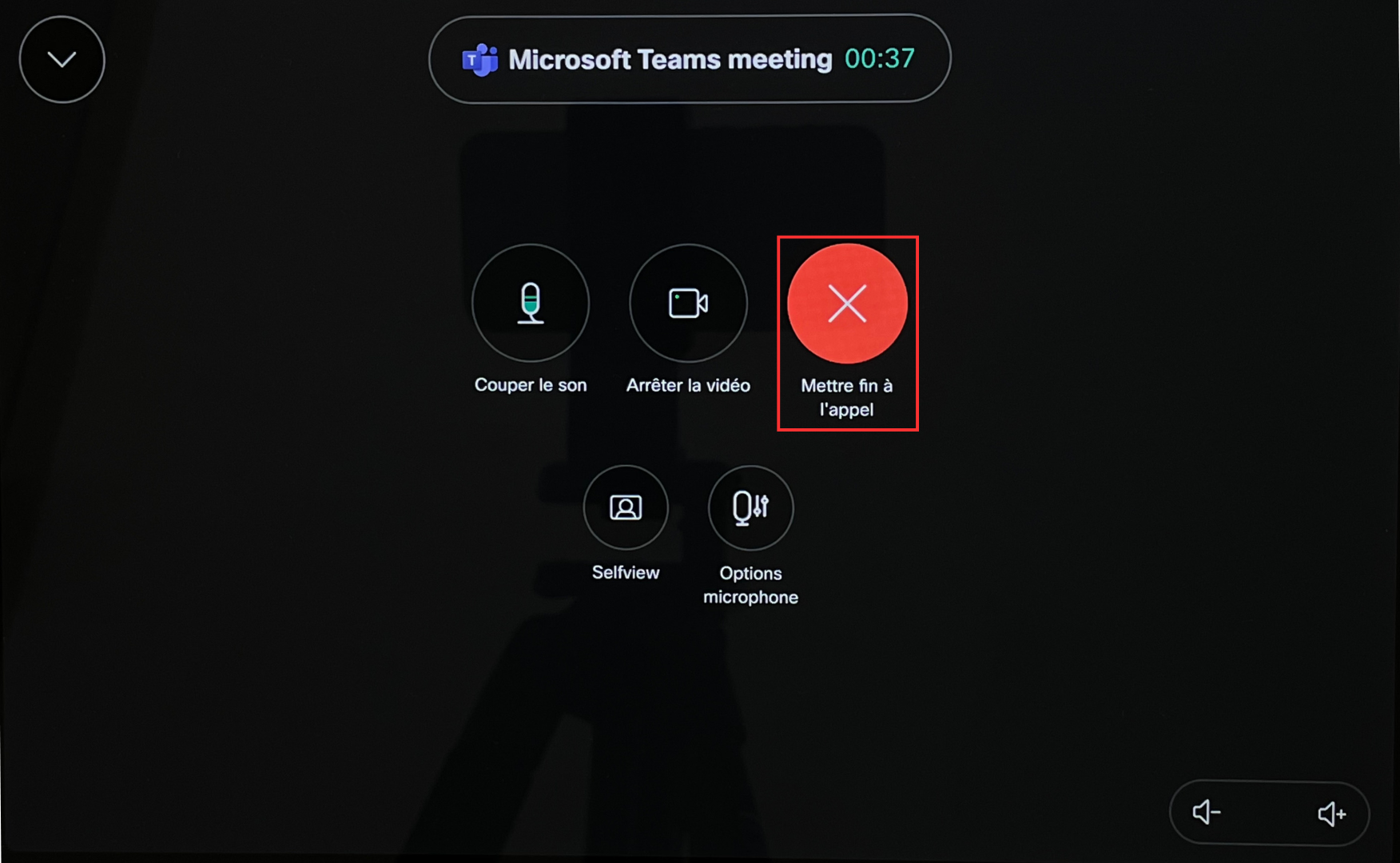This screenshot has width=1400, height=863.
Task: Click the 'Arrêter la vidéo' label
Action: point(688,385)
